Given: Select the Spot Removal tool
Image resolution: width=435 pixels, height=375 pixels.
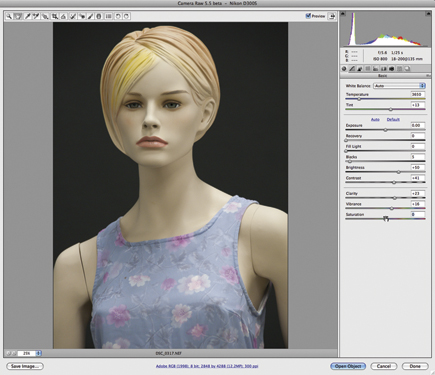Looking at the screenshot, I should click(73, 16).
